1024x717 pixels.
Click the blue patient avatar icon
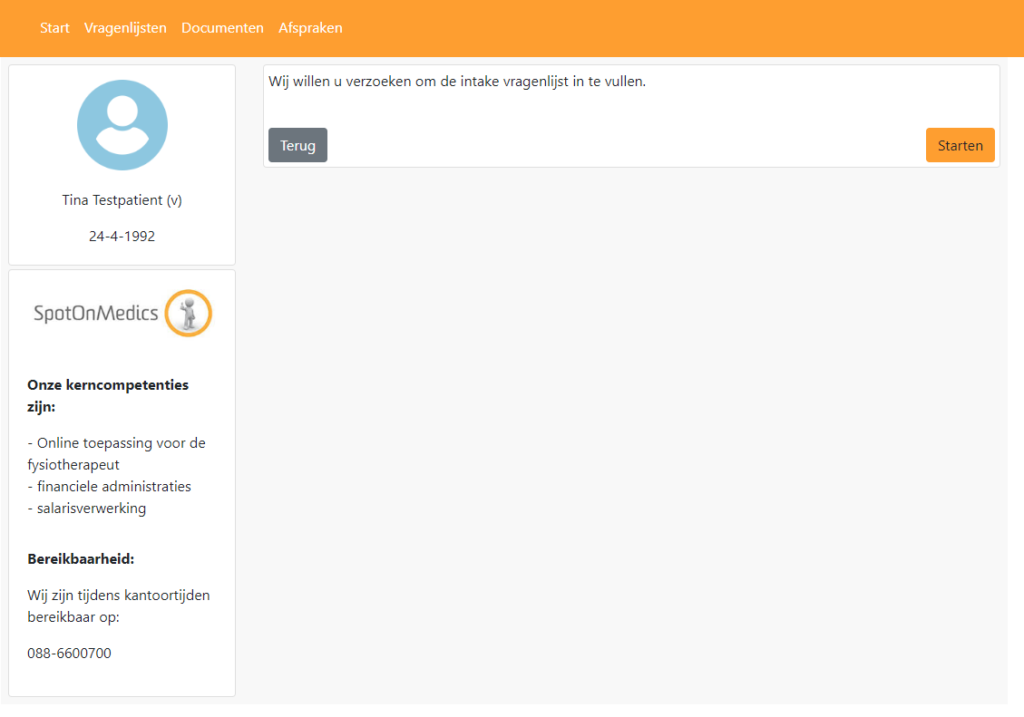click(122, 125)
